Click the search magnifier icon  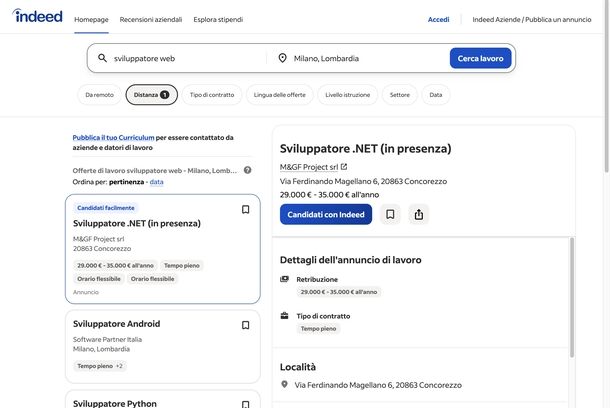point(102,58)
